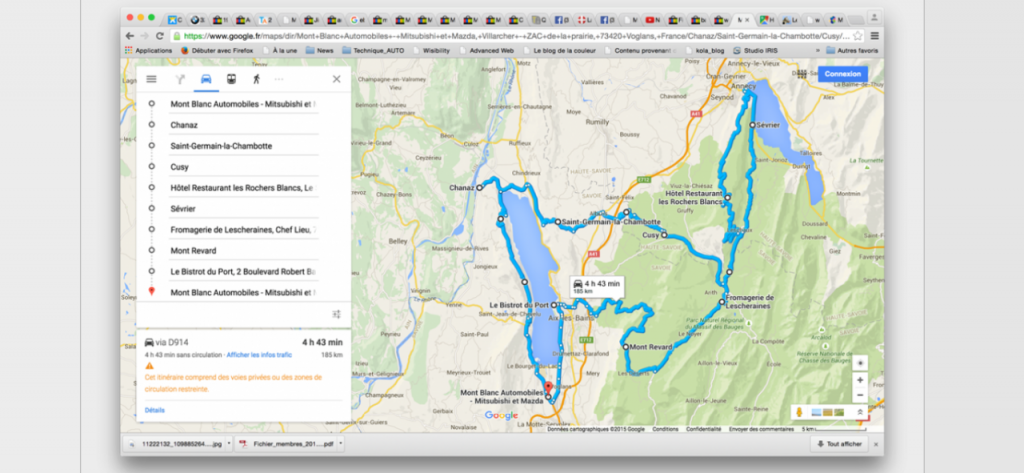Screen dimensions: 1024x473
Task: Zoom out on the map
Action: pos(860,395)
